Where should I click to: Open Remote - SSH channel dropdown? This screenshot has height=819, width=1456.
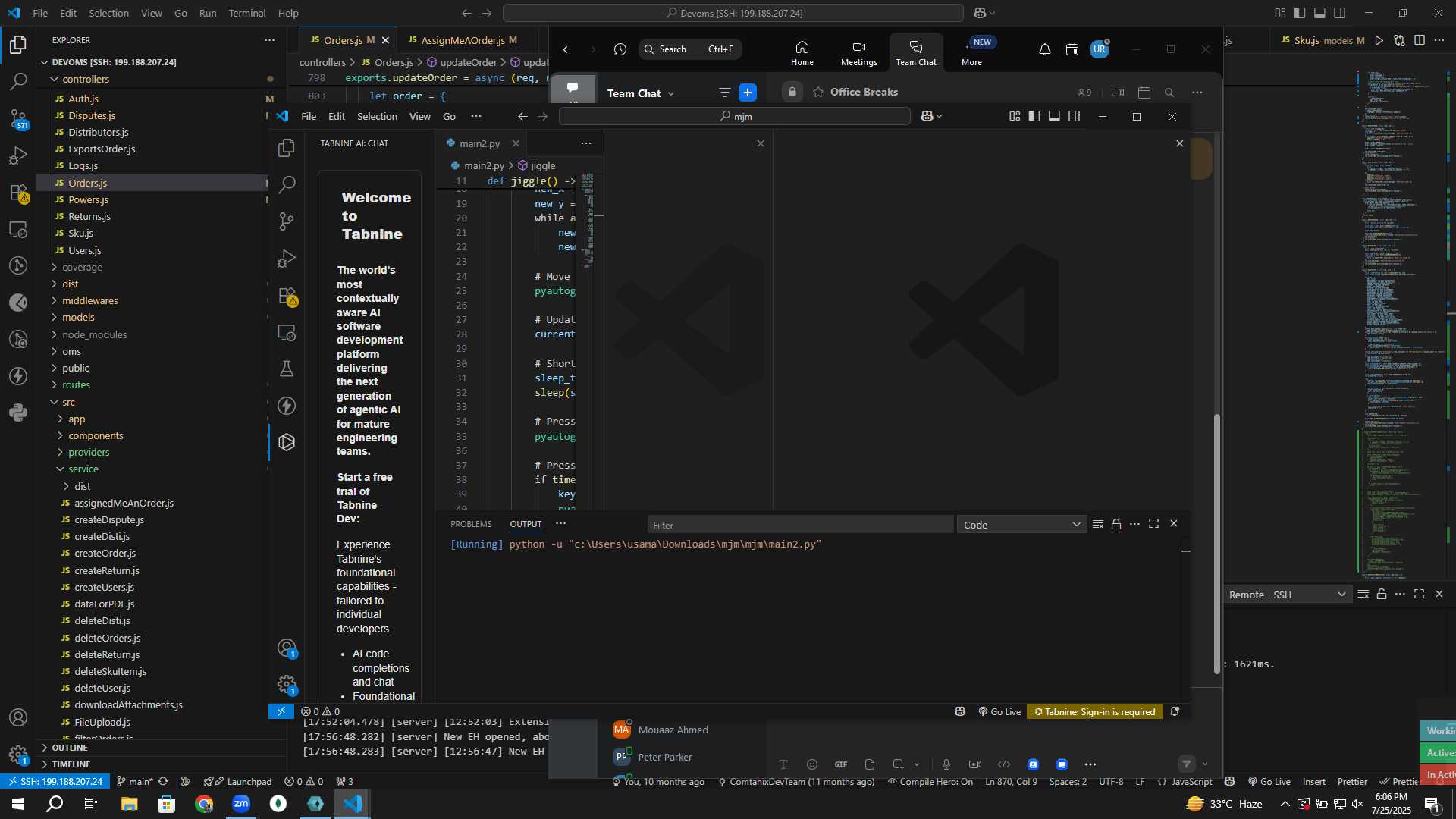(x=1286, y=595)
